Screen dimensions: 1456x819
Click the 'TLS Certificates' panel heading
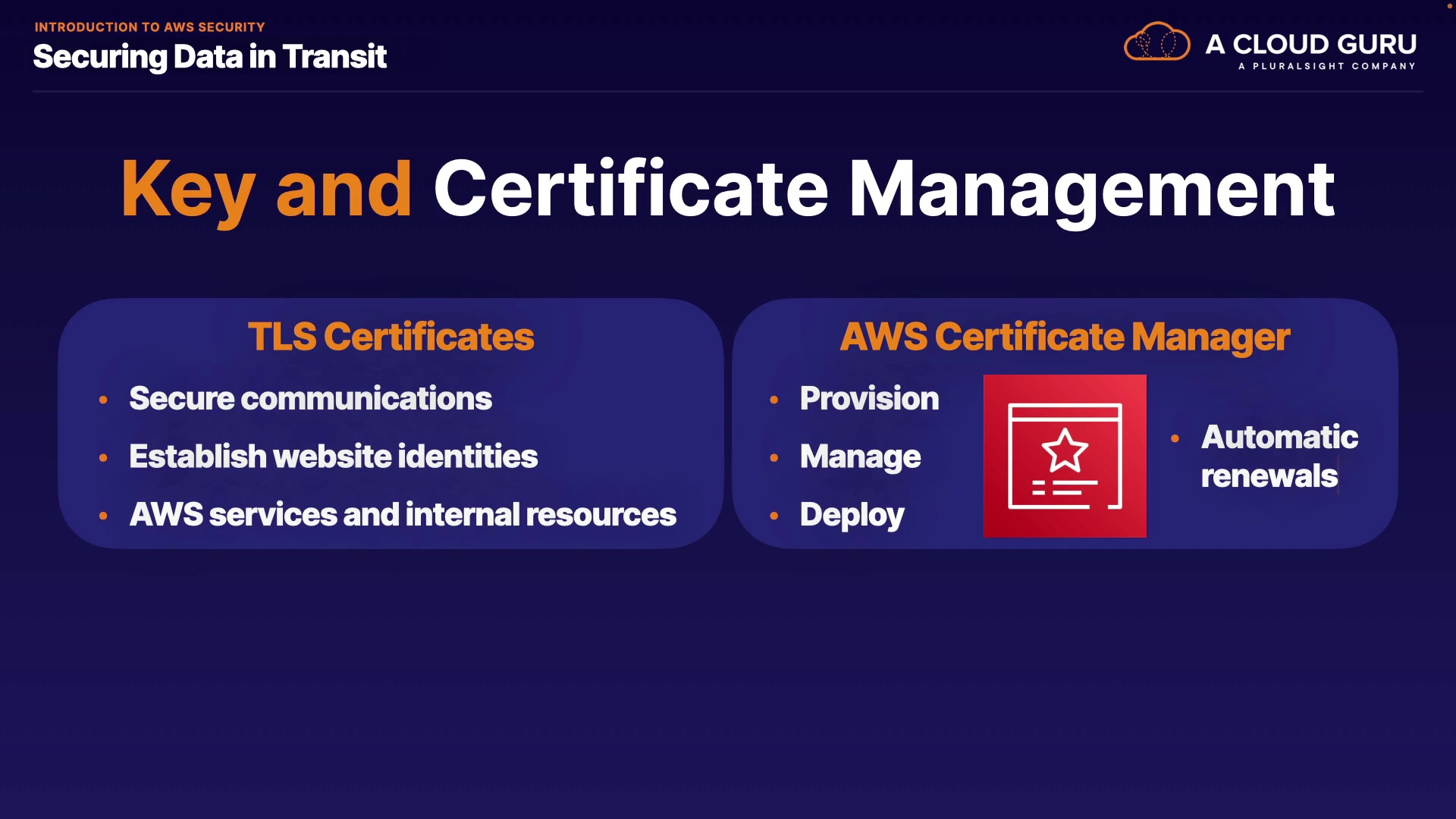391,337
